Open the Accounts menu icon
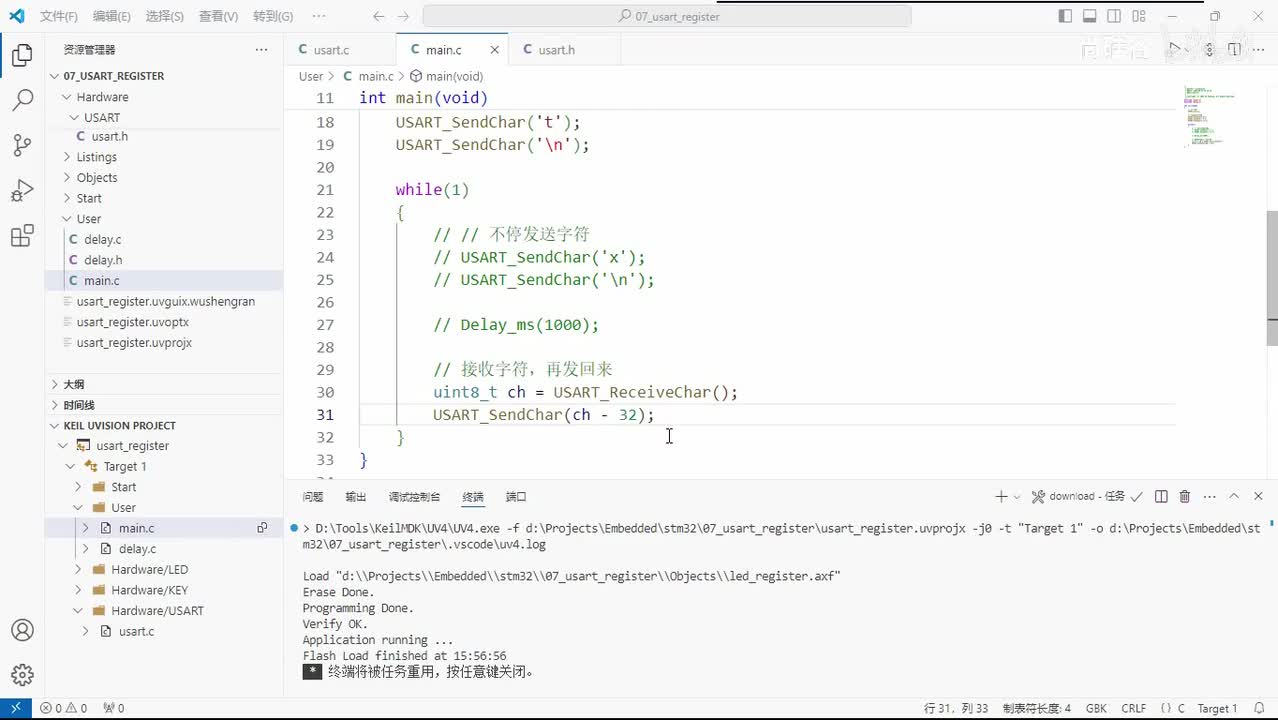The height and width of the screenshot is (720, 1278). pyautogui.click(x=22, y=630)
